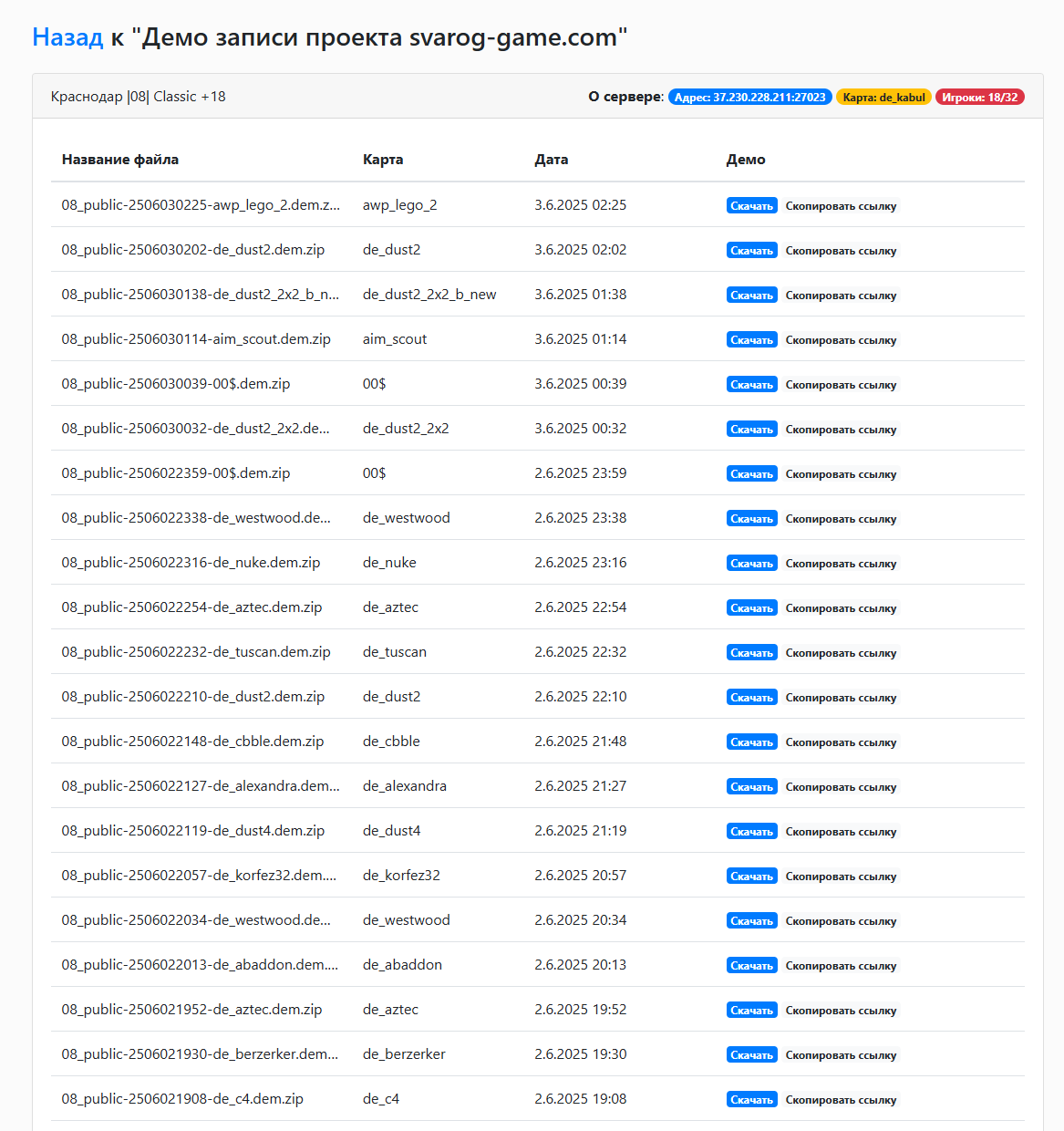Click the Дата column header
This screenshot has width=1064, height=1131.
(x=552, y=160)
